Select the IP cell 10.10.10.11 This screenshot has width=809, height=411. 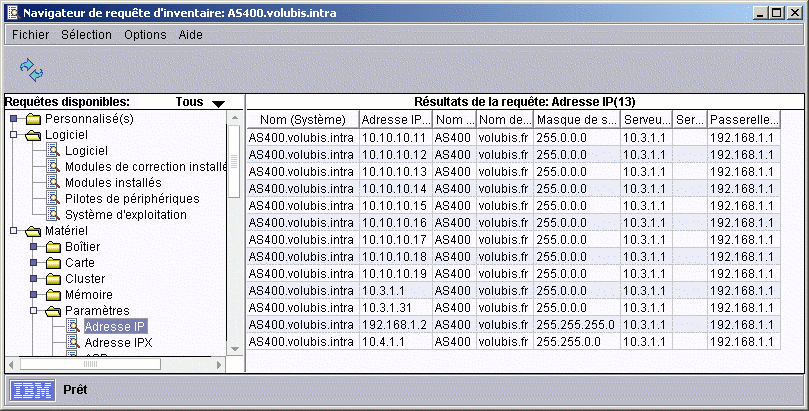(396, 138)
